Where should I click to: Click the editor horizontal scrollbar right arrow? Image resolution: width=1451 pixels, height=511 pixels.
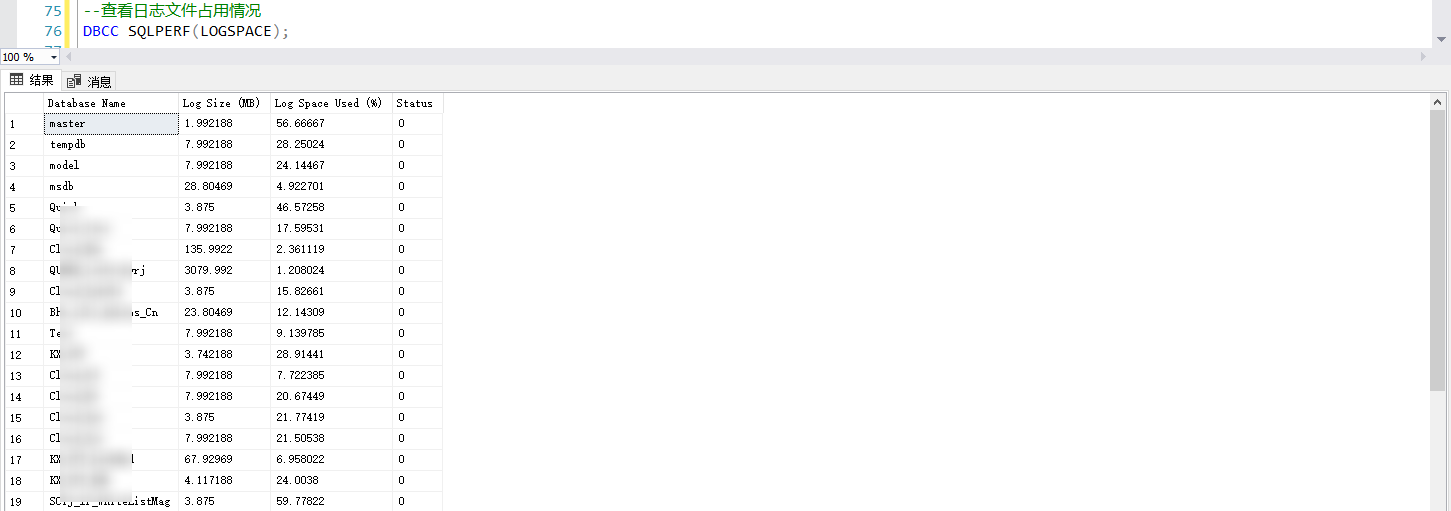[1423, 57]
